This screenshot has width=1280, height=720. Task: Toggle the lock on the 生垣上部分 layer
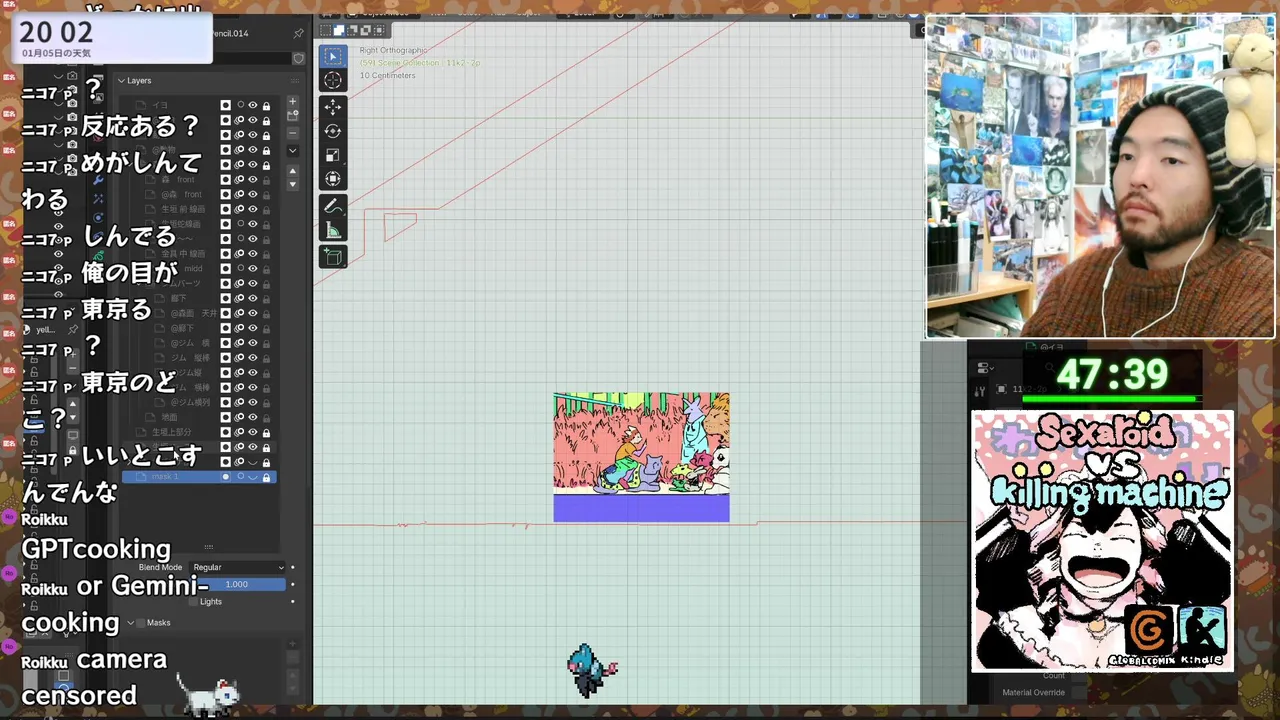click(266, 432)
